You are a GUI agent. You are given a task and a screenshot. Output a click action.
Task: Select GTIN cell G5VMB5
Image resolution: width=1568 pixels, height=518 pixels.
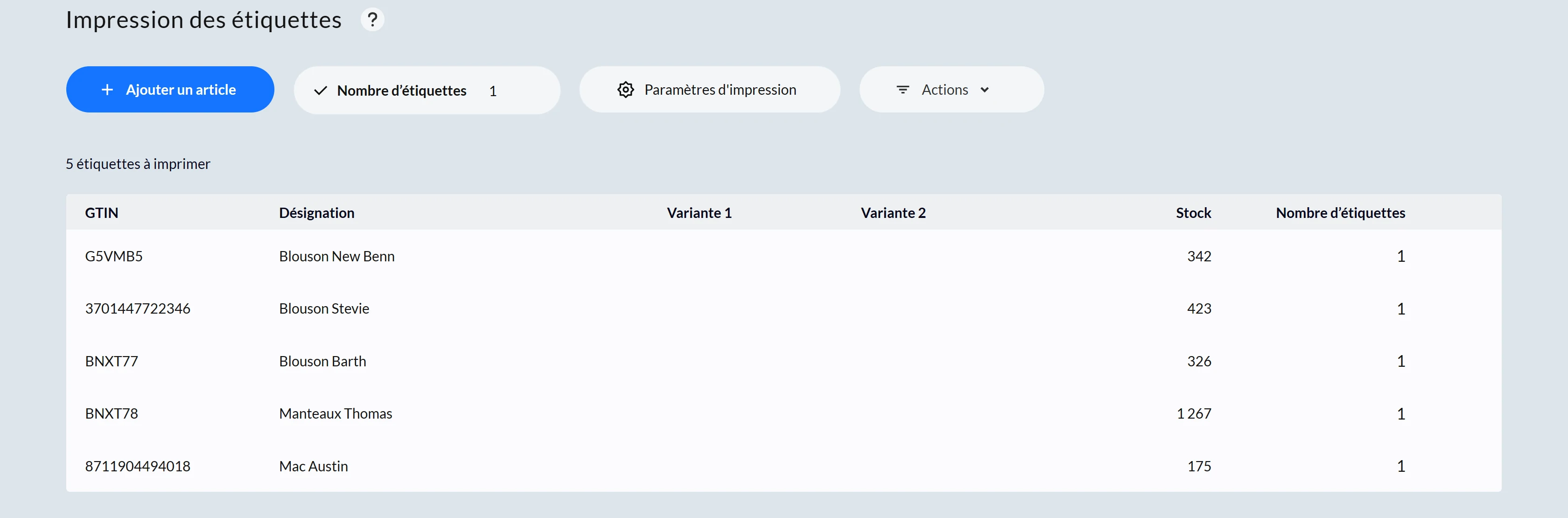click(x=114, y=256)
